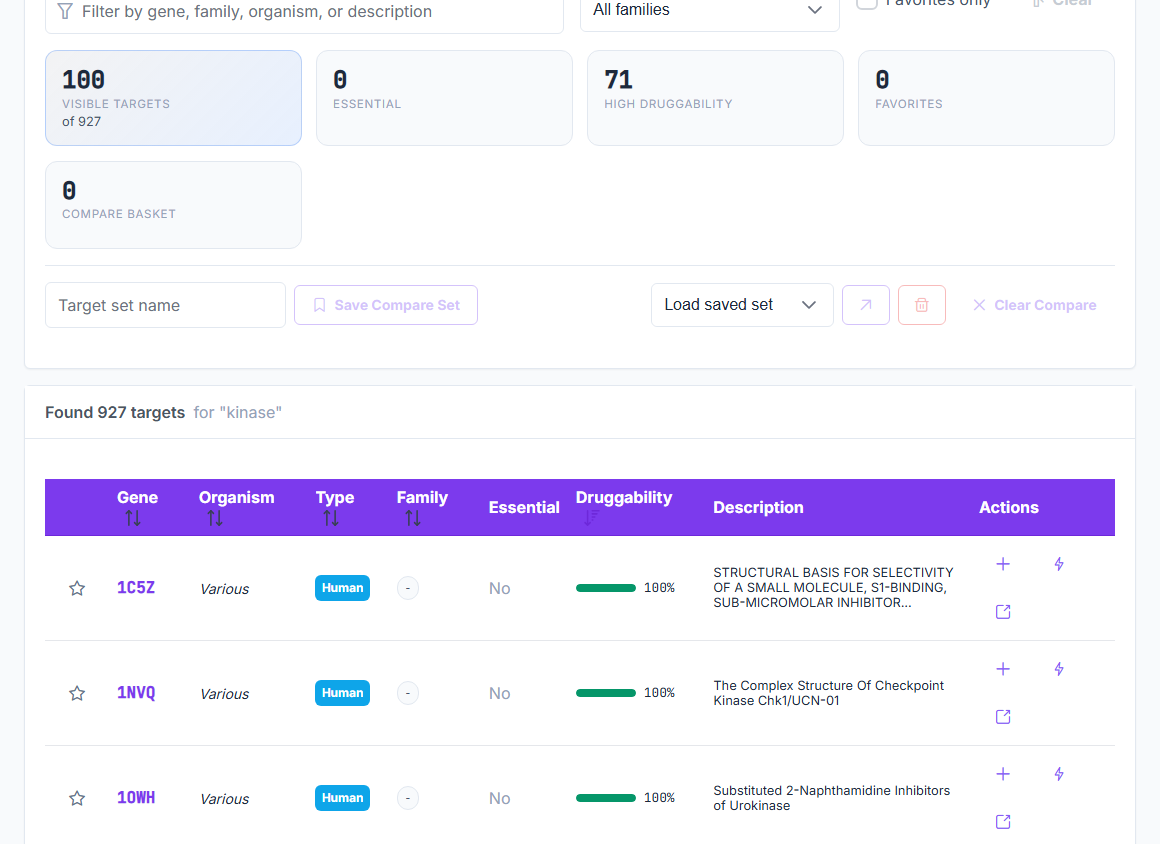Add 1C5Z to compare basket plus icon
Viewport: 1160px width, 844px height.
tap(1003, 564)
